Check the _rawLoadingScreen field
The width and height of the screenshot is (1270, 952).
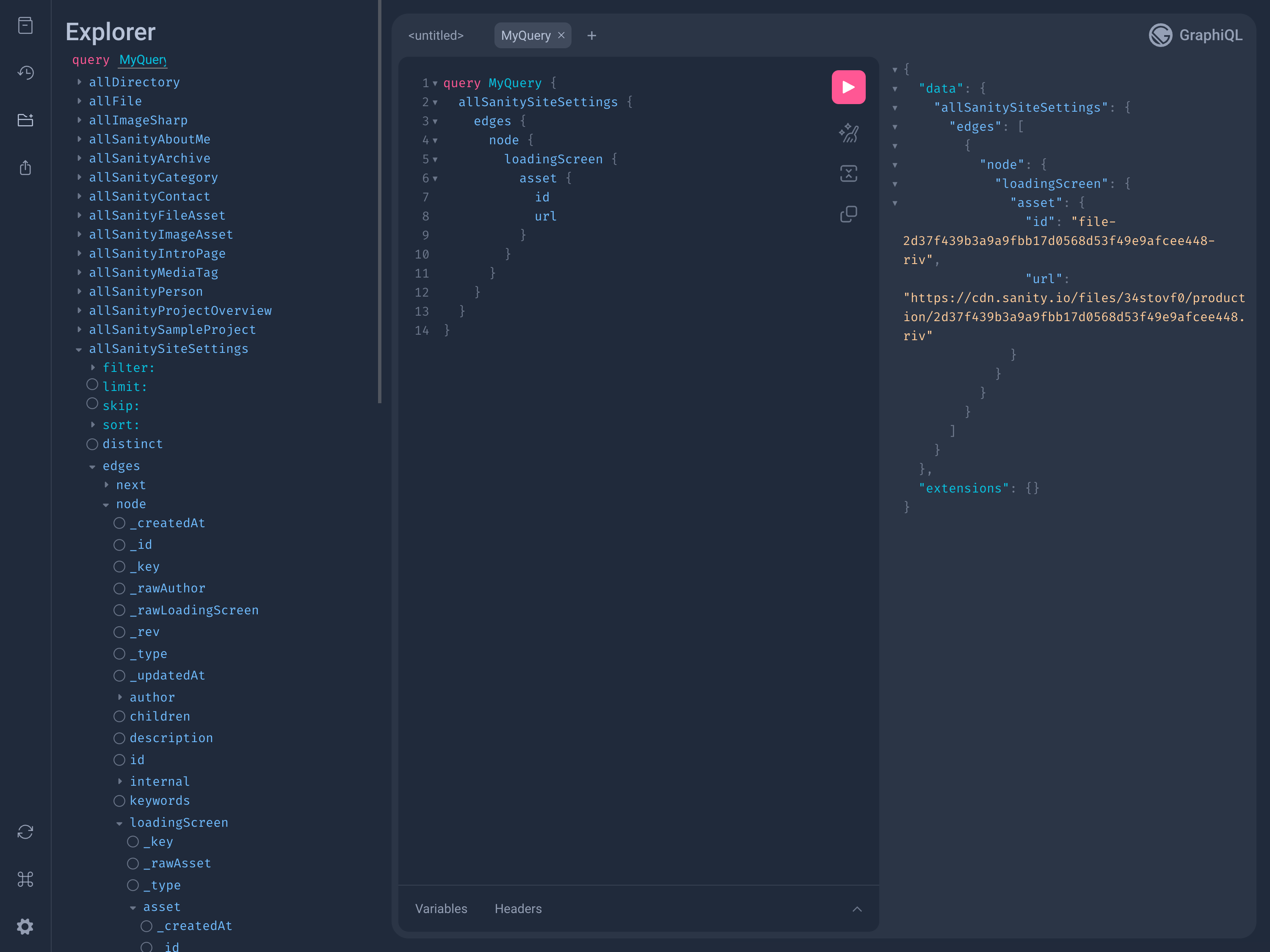[x=119, y=611]
